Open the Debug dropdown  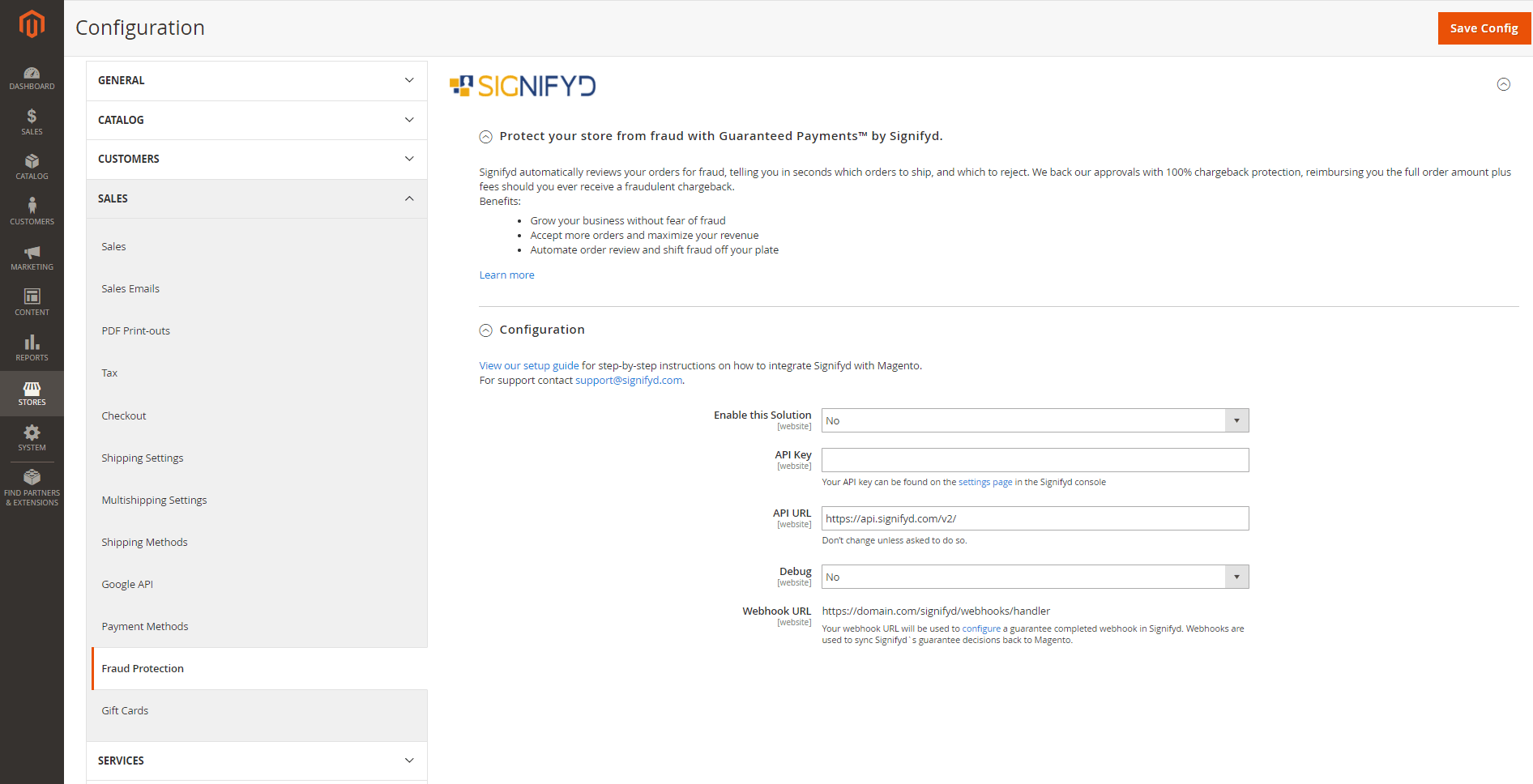point(1035,577)
